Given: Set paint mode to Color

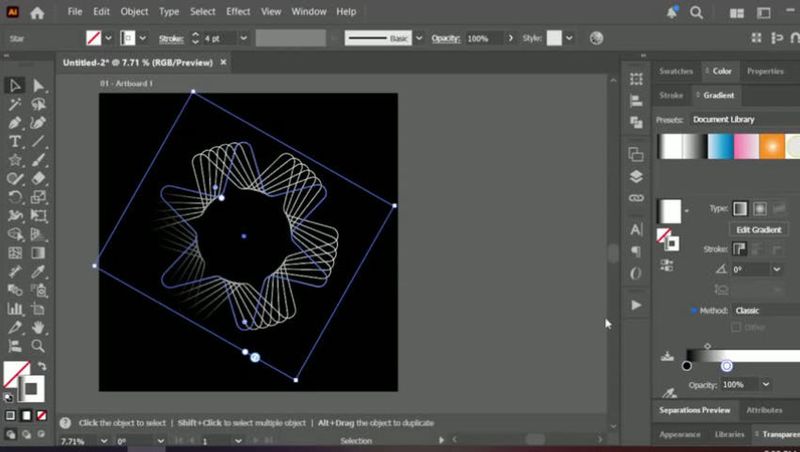Looking at the screenshot, I should (x=10, y=416).
